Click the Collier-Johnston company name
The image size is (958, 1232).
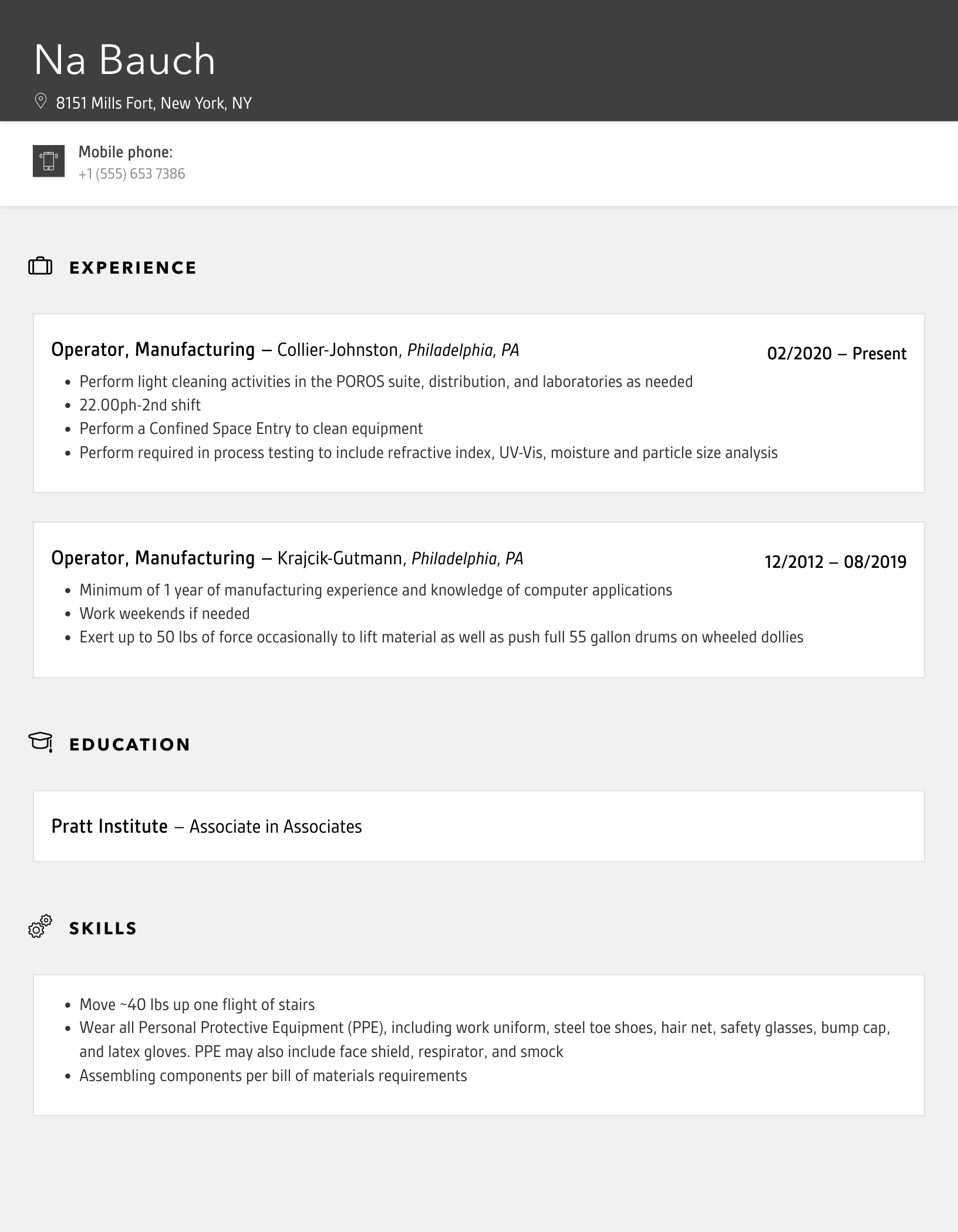tap(338, 350)
